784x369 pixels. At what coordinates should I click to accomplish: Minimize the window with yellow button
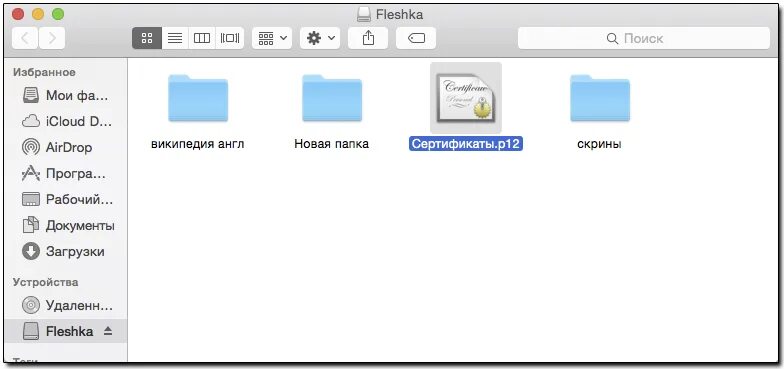(38, 14)
